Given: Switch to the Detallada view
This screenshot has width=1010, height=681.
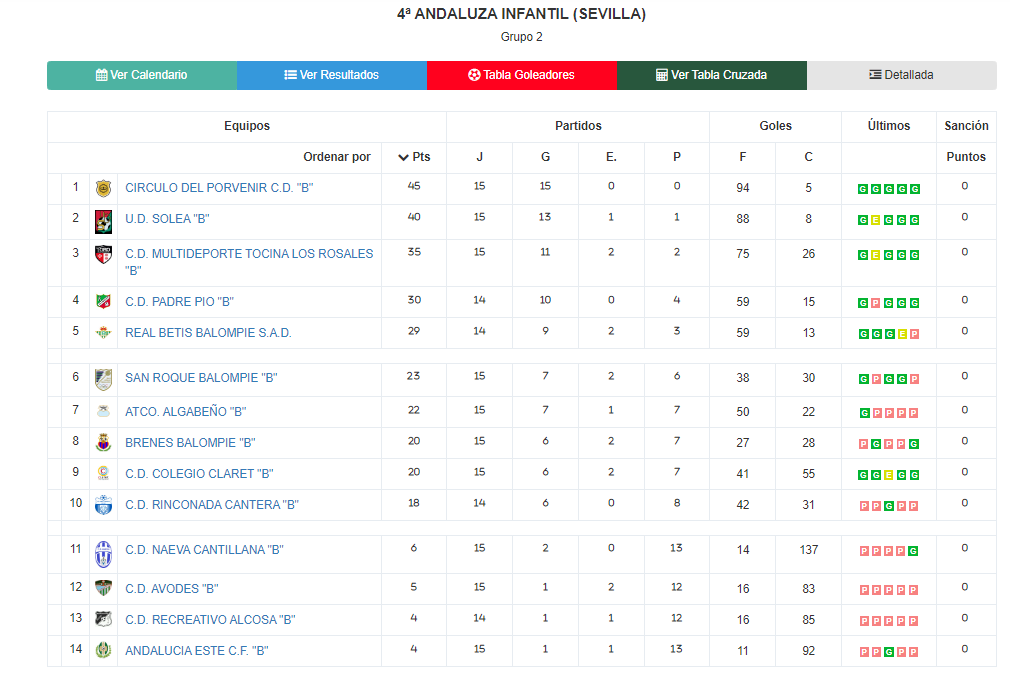Looking at the screenshot, I should coord(902,75).
